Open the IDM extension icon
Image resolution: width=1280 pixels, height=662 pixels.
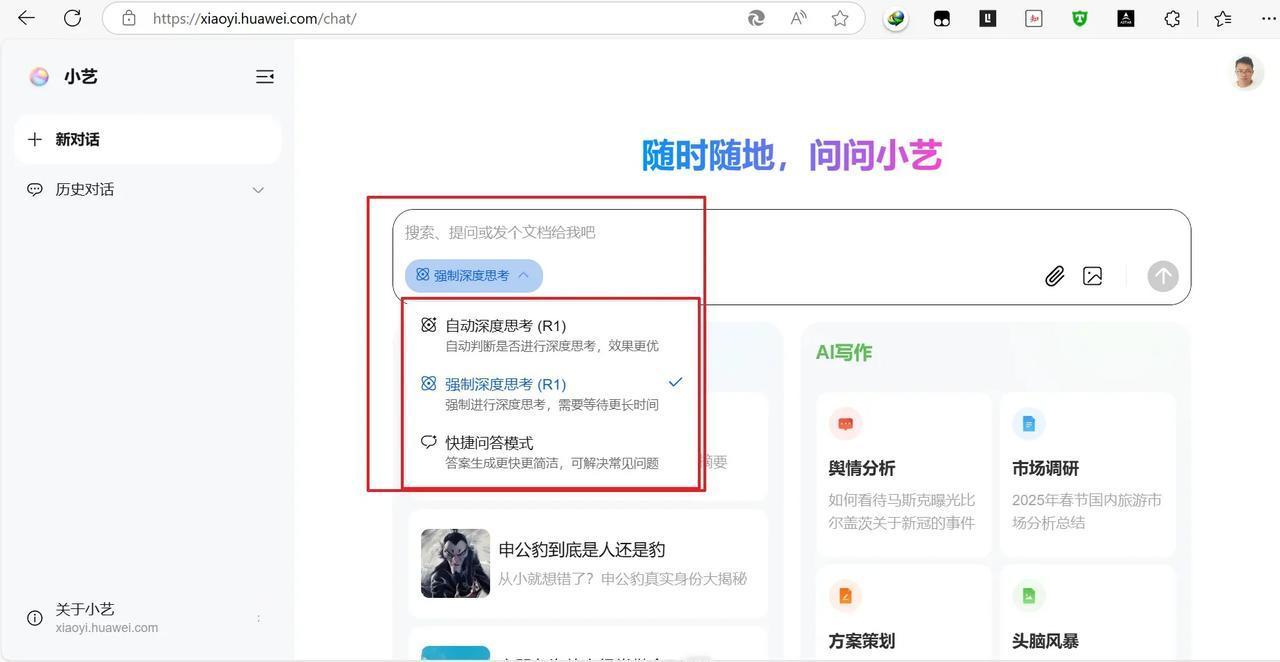896,18
